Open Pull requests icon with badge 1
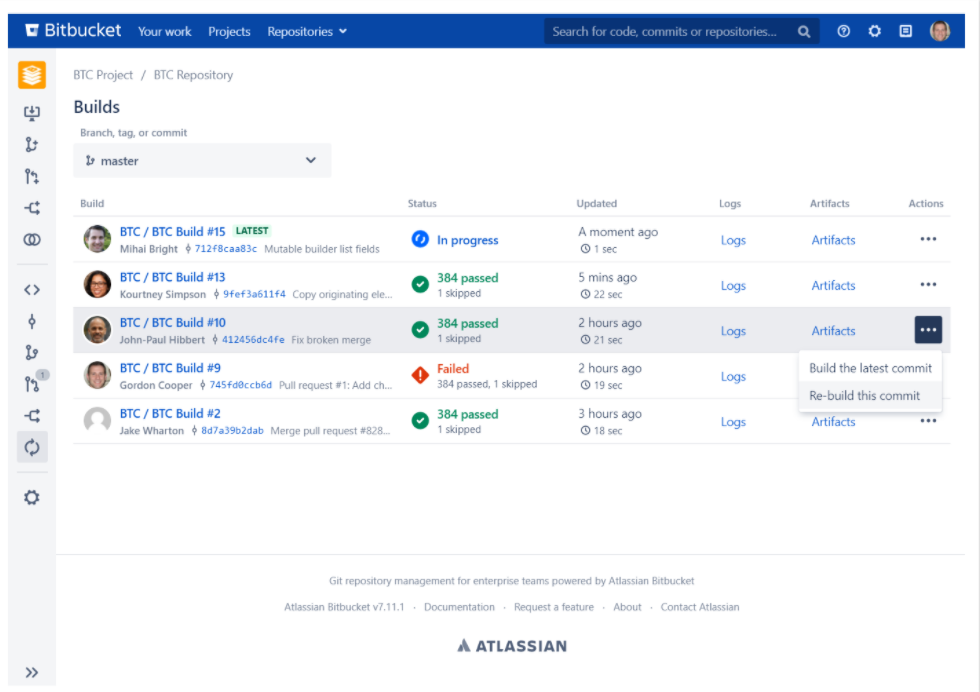This screenshot has width=980, height=692. pos(32,384)
